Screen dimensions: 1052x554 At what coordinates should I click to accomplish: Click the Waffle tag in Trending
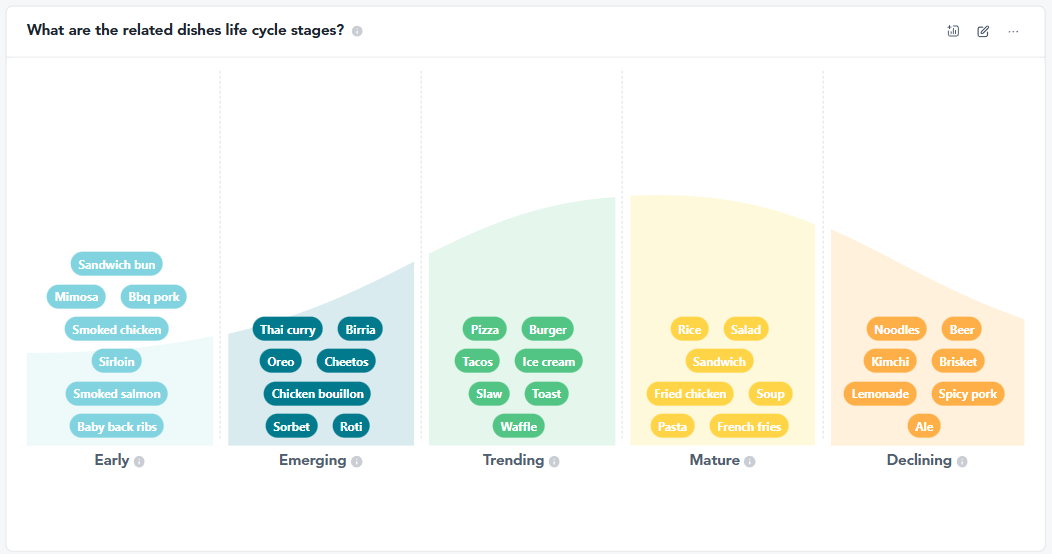(518, 426)
